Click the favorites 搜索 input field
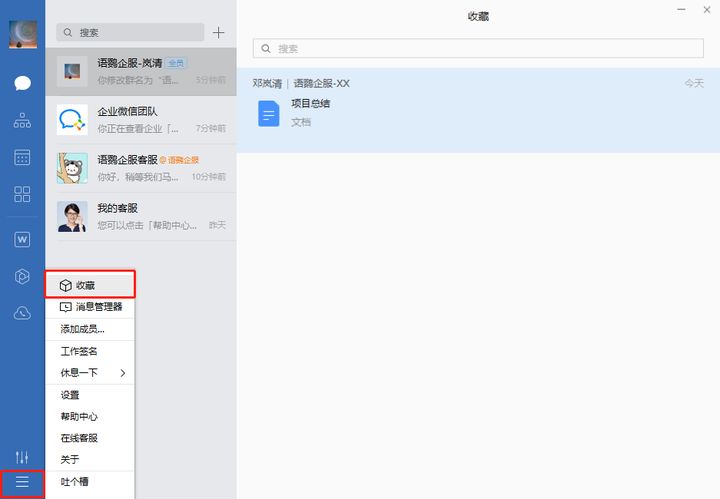The image size is (720, 499). click(x=478, y=48)
